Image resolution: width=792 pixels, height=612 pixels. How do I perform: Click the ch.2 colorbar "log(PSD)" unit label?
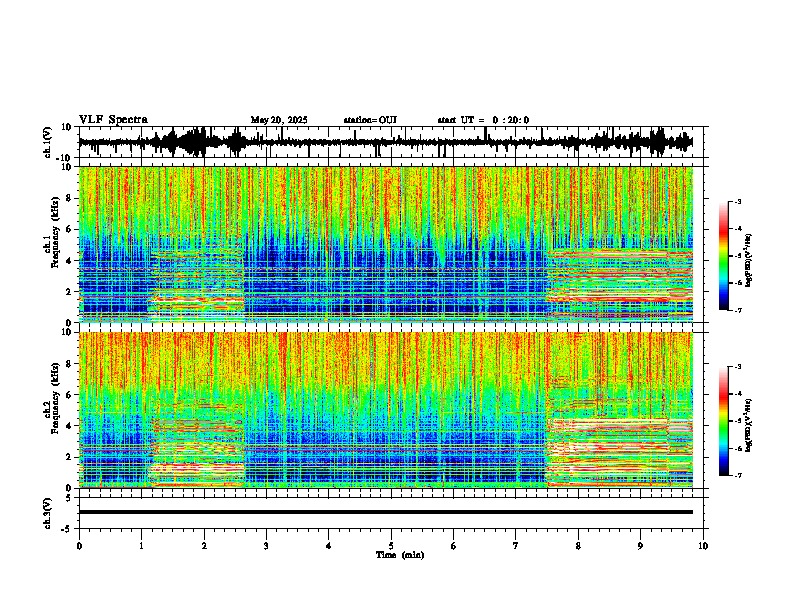[748, 426]
